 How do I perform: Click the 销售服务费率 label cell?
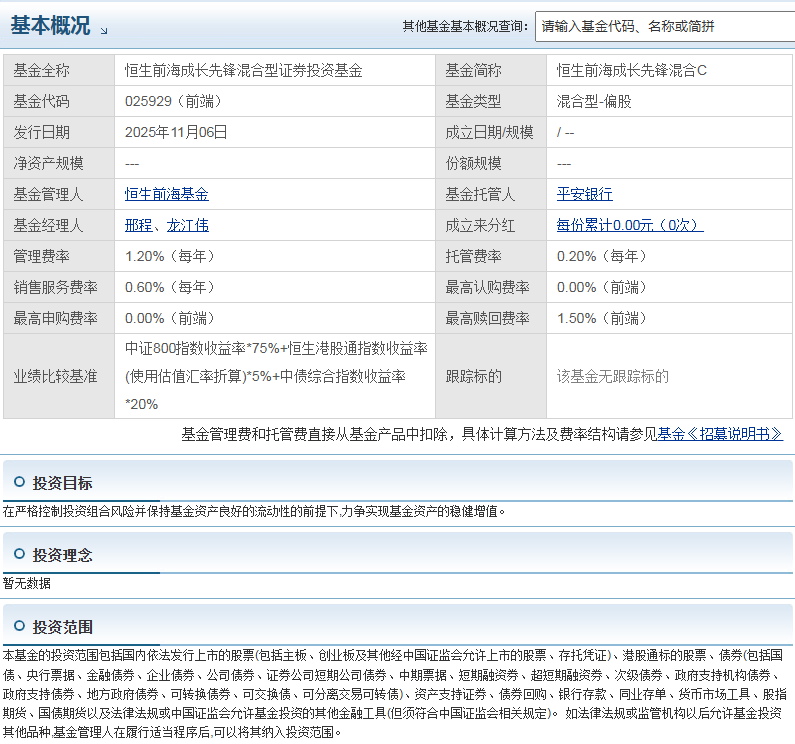[59, 287]
